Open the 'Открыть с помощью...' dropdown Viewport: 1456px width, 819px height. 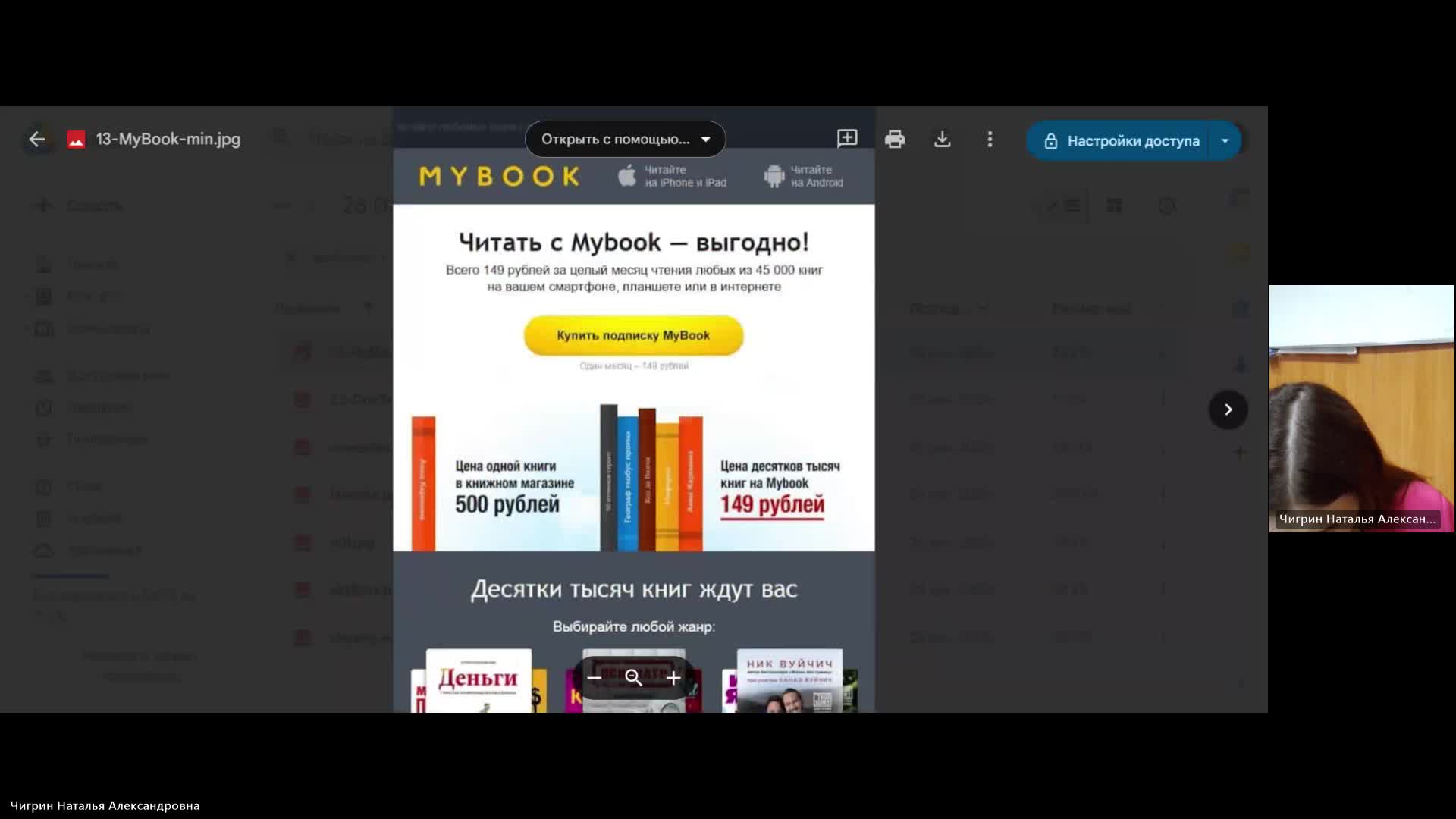(626, 140)
